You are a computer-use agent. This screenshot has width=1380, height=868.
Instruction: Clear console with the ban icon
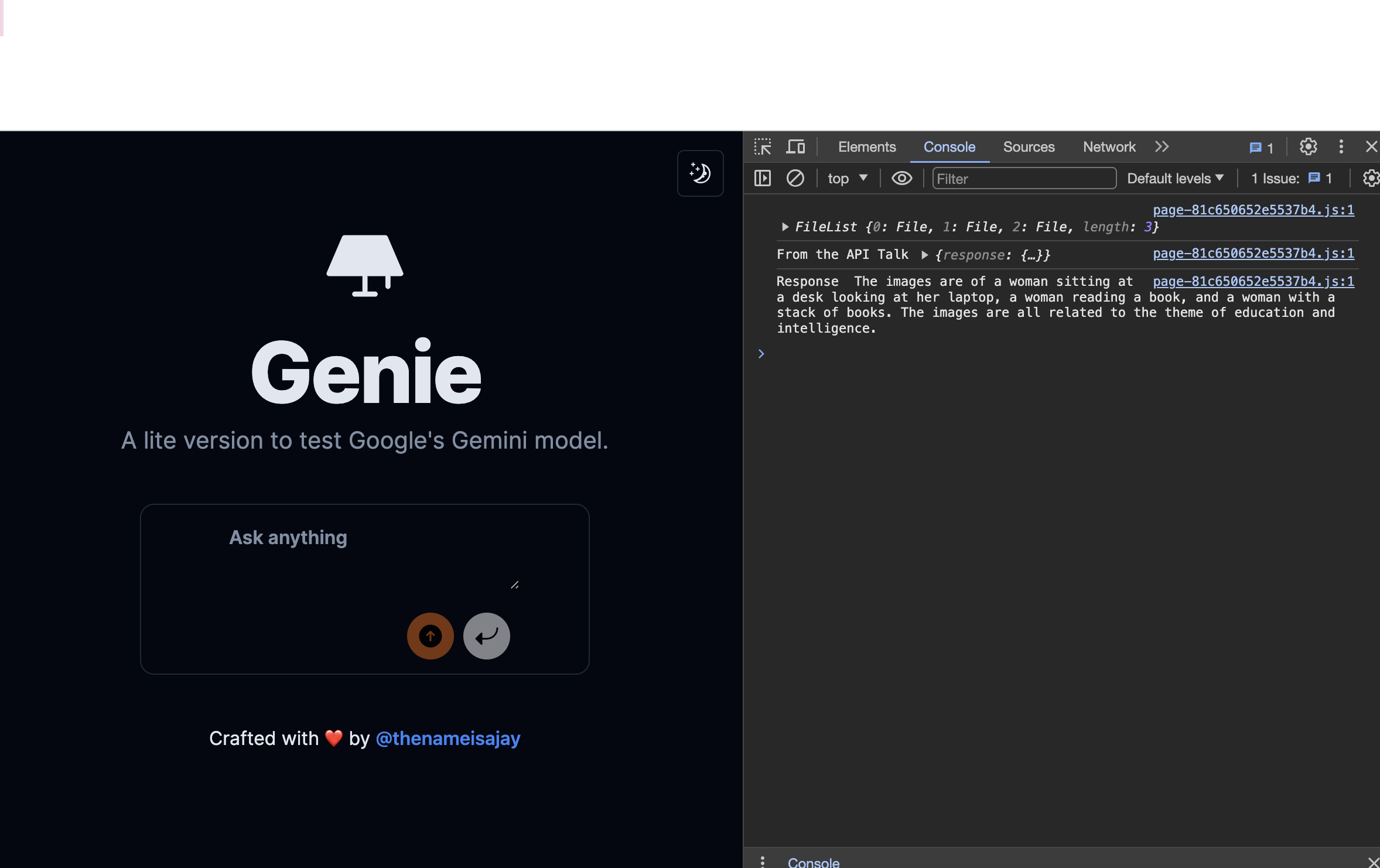tap(795, 178)
